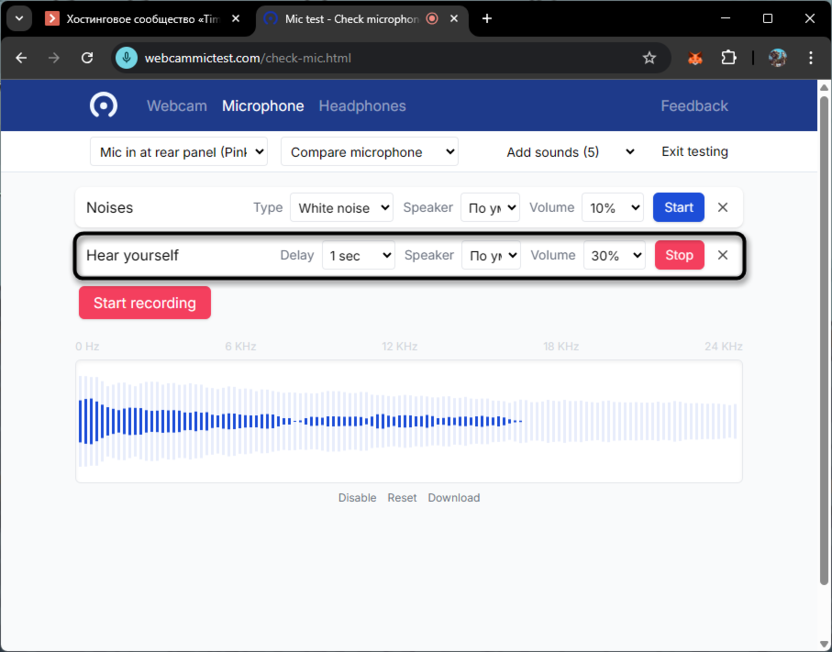Disable the spectrum visualizer
This screenshot has width=832, height=652.
pyautogui.click(x=357, y=498)
